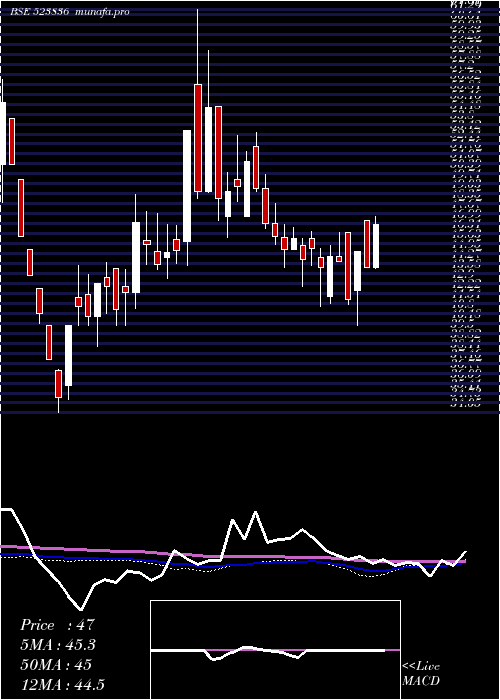Click the last white candlestick on right
Image resolution: width=500 pixels, height=700 pixels.
point(376,246)
